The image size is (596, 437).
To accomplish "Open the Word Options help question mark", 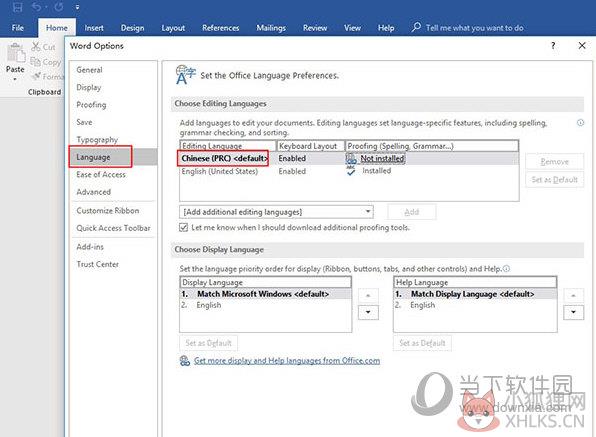I will pyautogui.click(x=553, y=46).
